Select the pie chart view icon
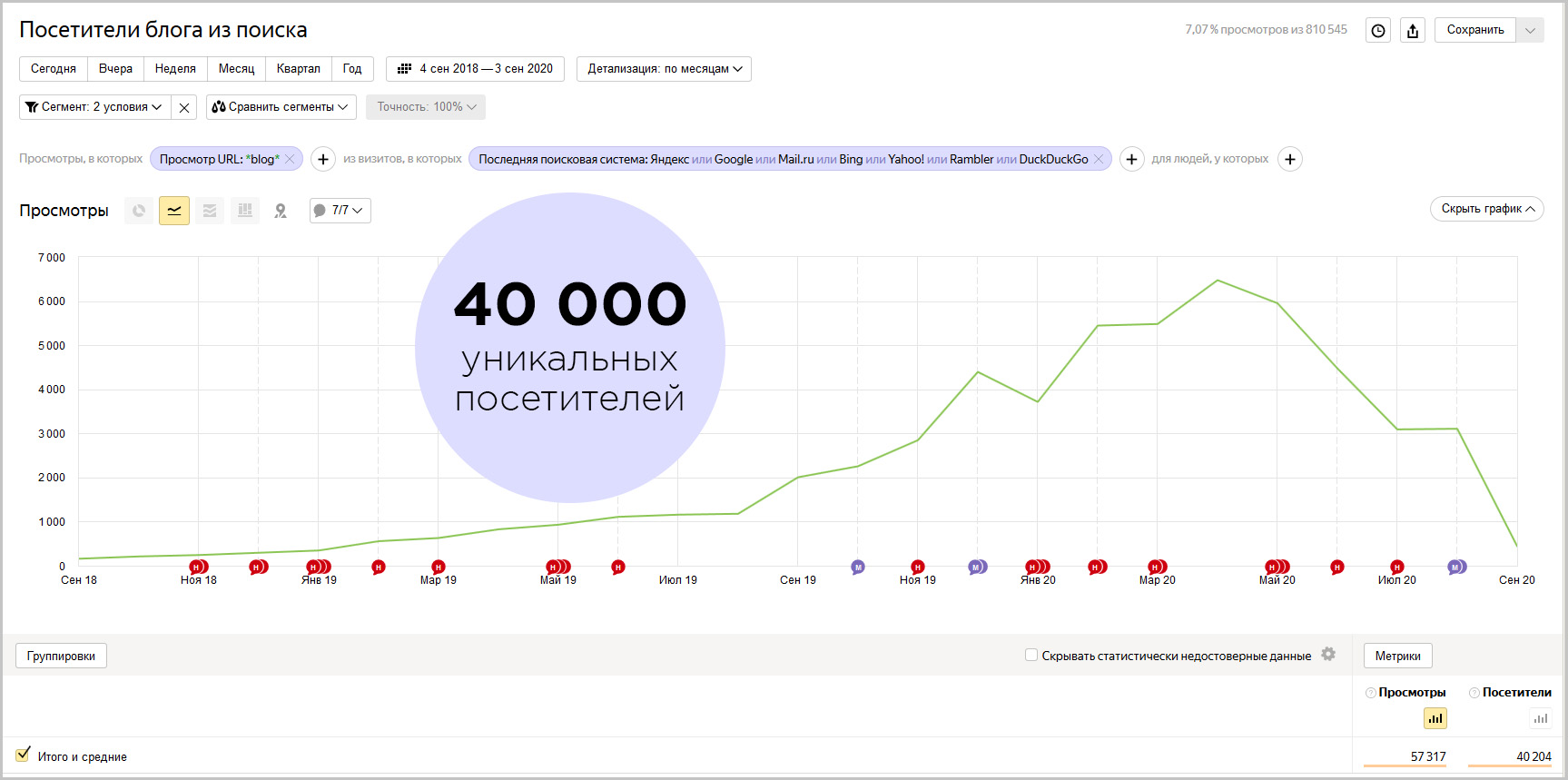Viewport: 1568px width, 780px height. (139, 211)
